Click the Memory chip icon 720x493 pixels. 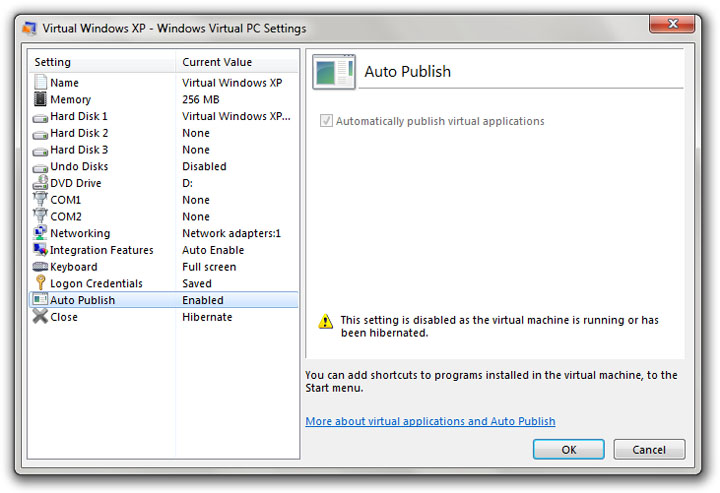40,100
